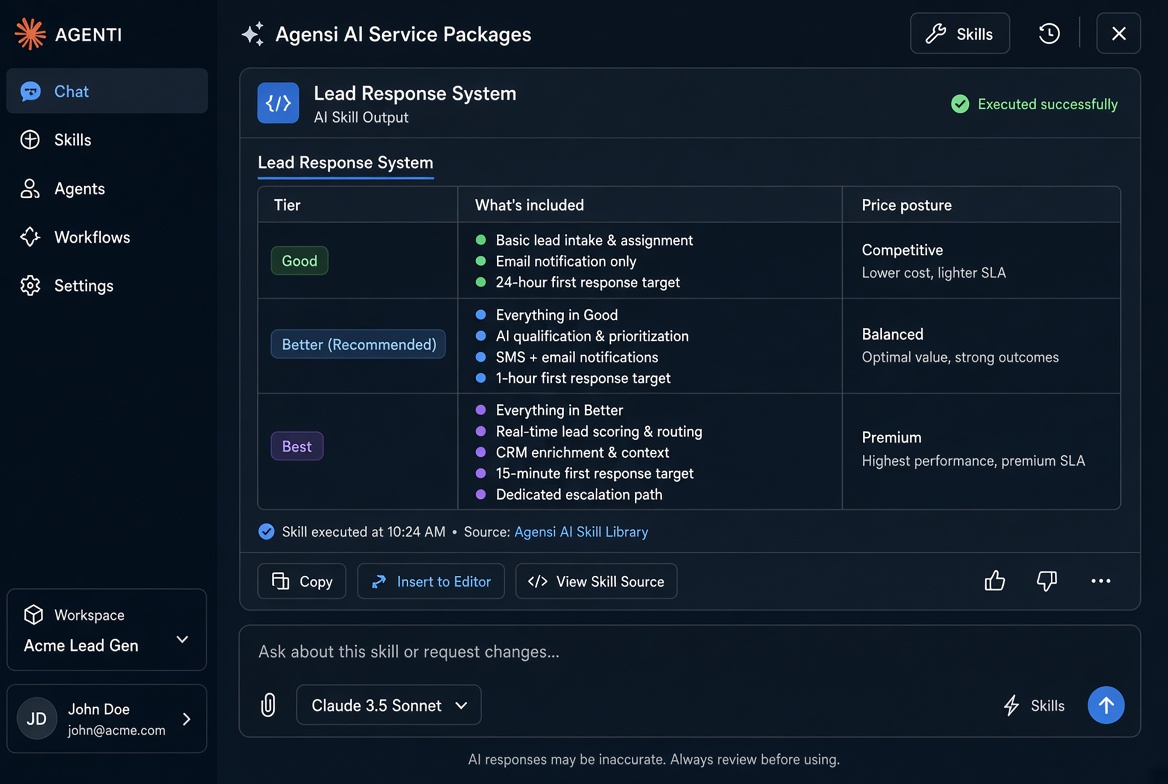
Task: Click 'SMS + email notifications' item
Action: [577, 357]
